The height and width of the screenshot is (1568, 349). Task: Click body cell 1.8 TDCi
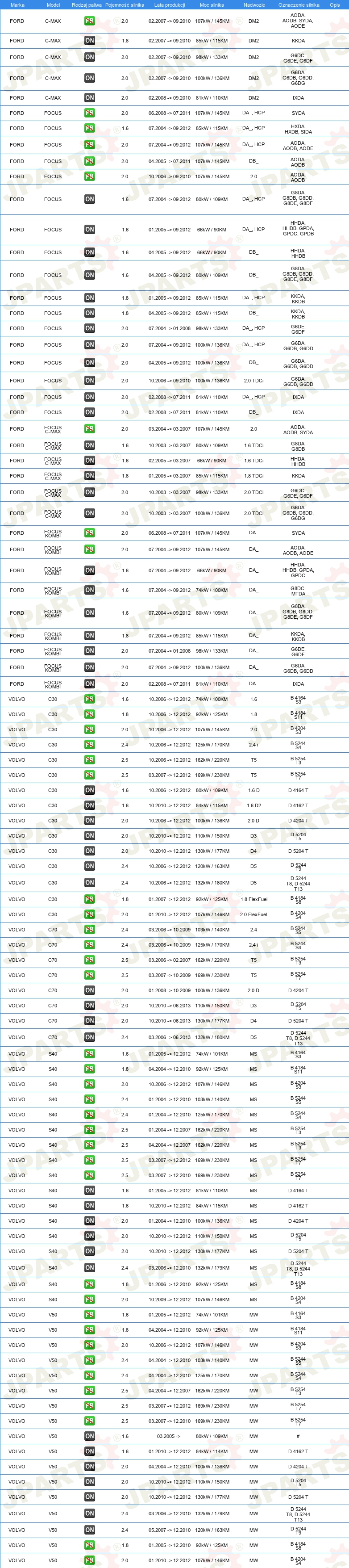253,476
